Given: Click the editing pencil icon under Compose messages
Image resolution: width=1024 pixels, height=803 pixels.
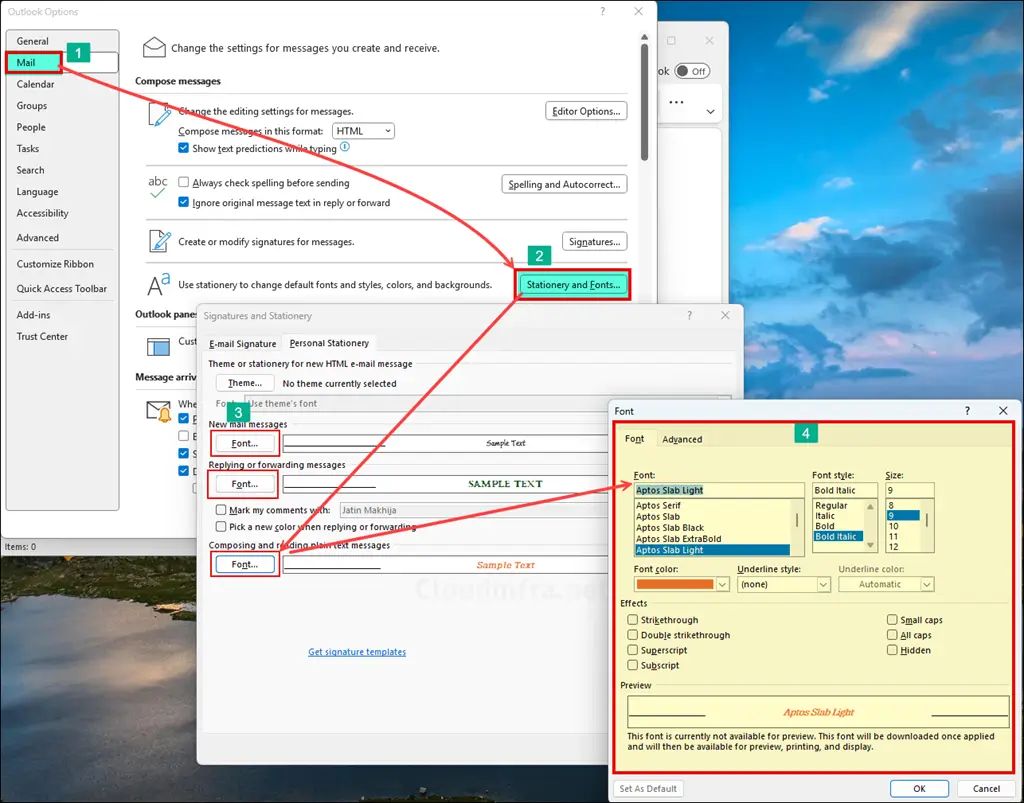Looking at the screenshot, I should pyautogui.click(x=159, y=115).
